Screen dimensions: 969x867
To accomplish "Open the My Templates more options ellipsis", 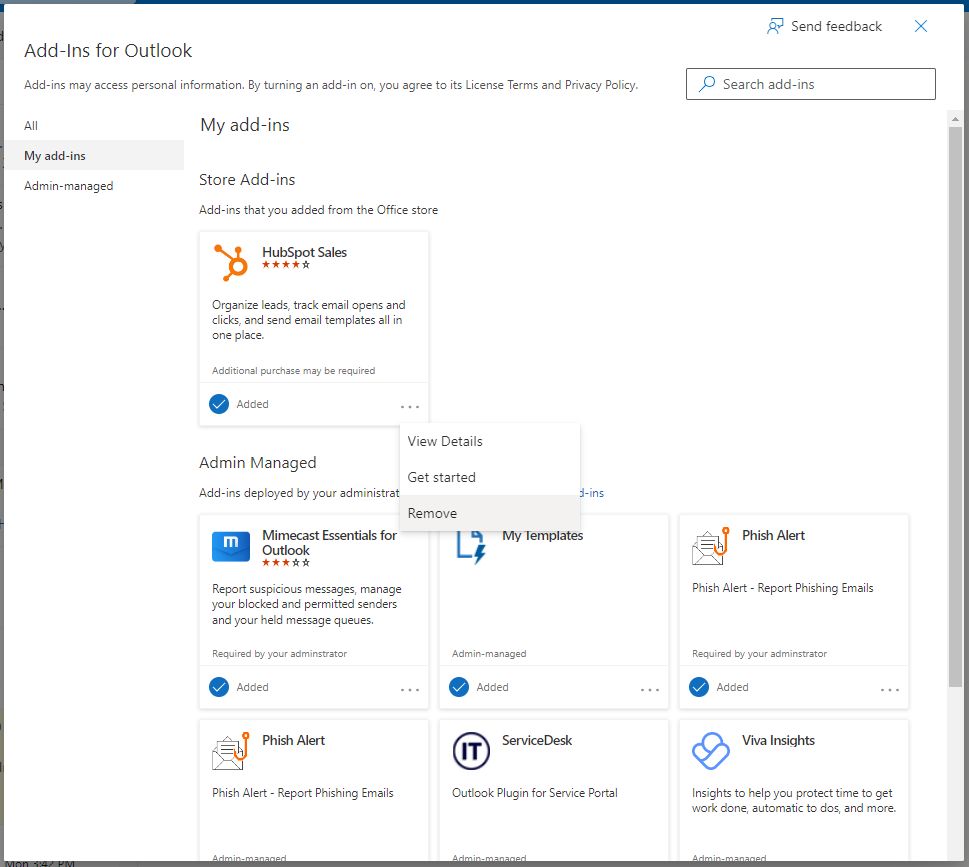I will (x=650, y=690).
